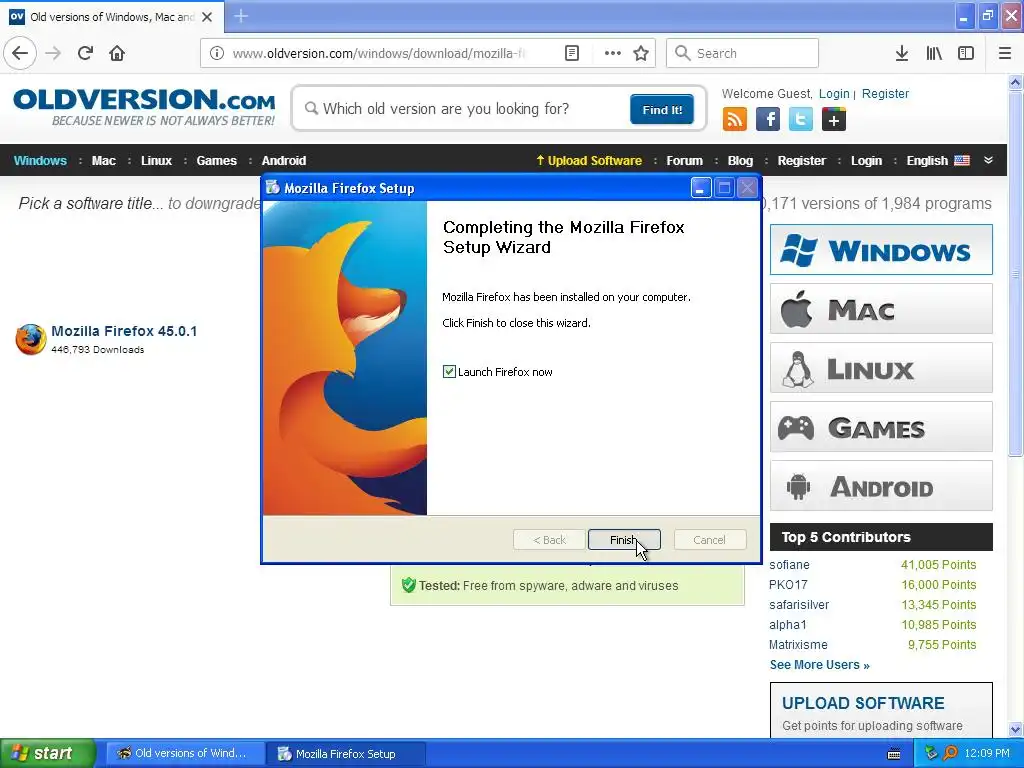Click the Windows category banner
The height and width of the screenshot is (768, 1024).
(881, 249)
